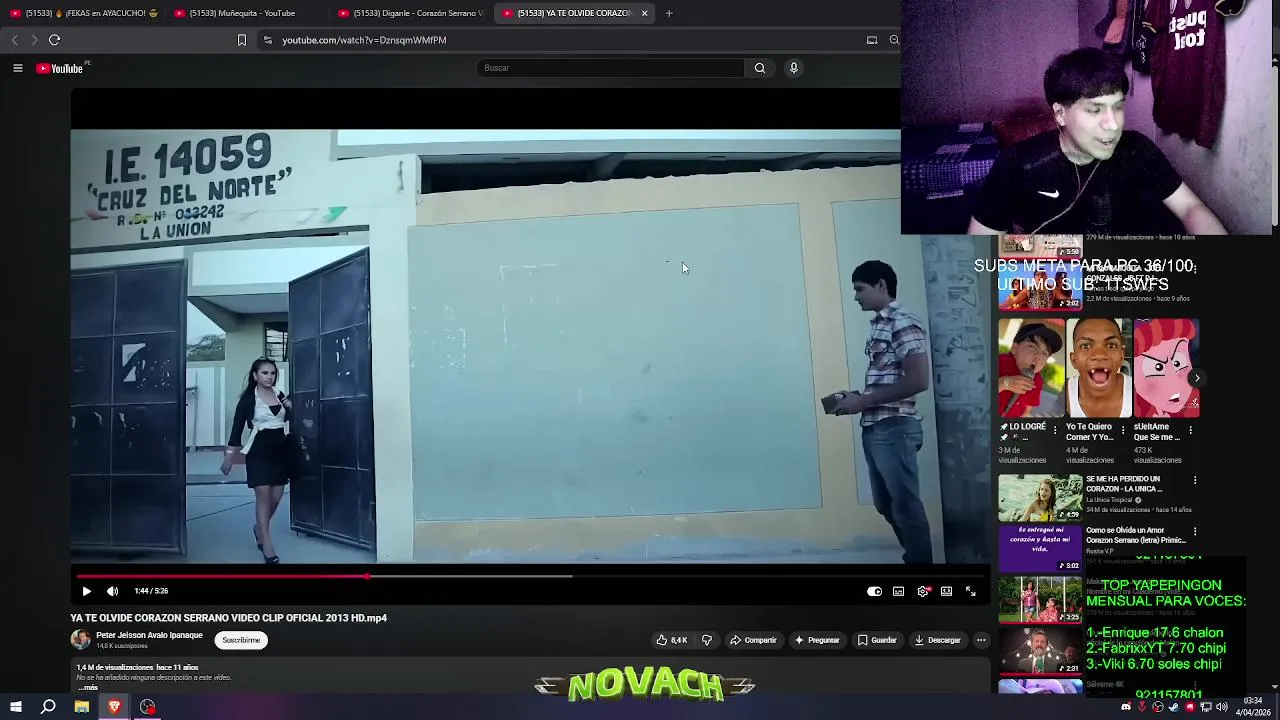Open the Brave browser taskbar icon
Screen dimensions: 1280x720
click(115, 707)
